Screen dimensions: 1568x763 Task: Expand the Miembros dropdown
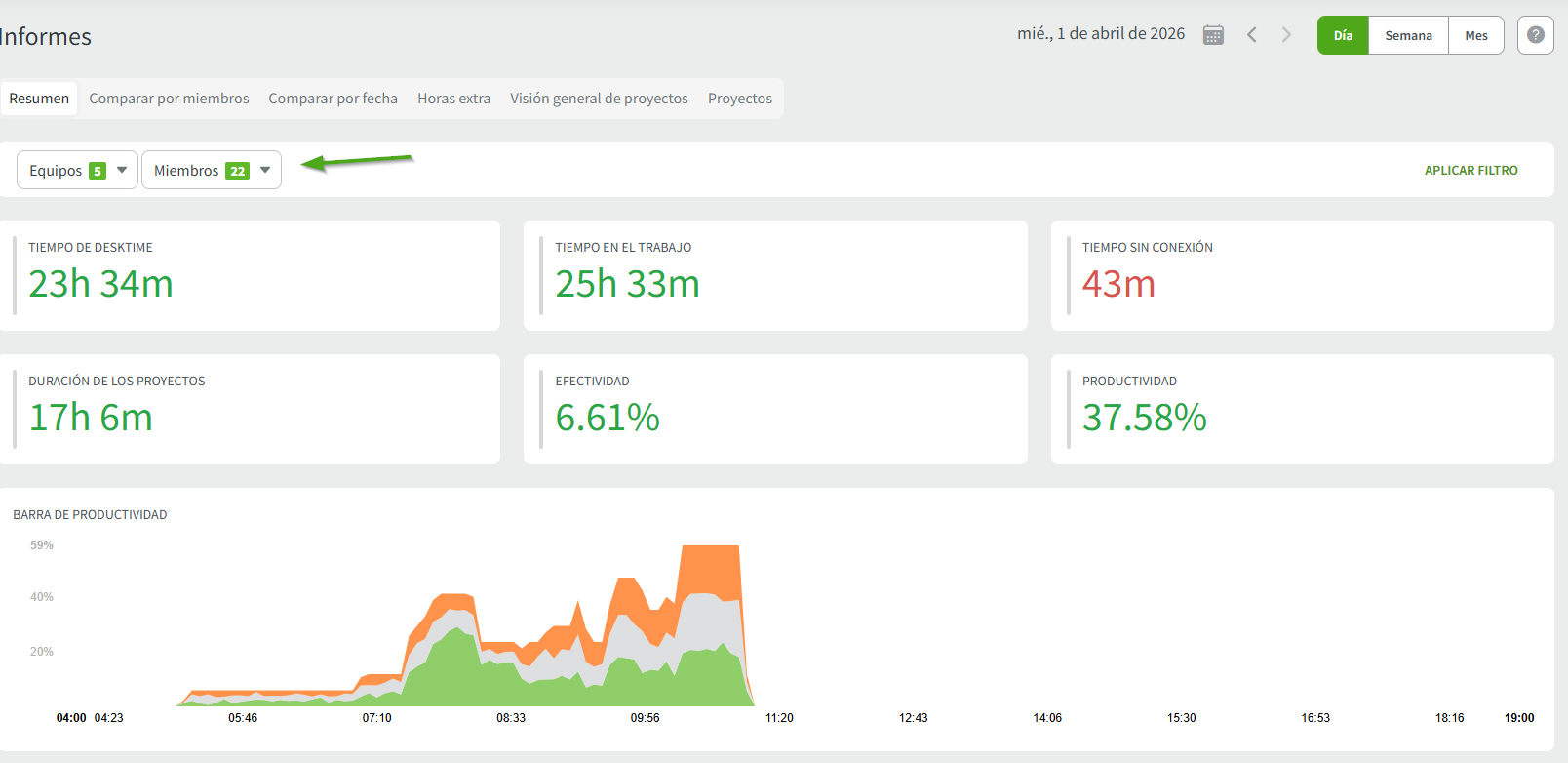212,170
